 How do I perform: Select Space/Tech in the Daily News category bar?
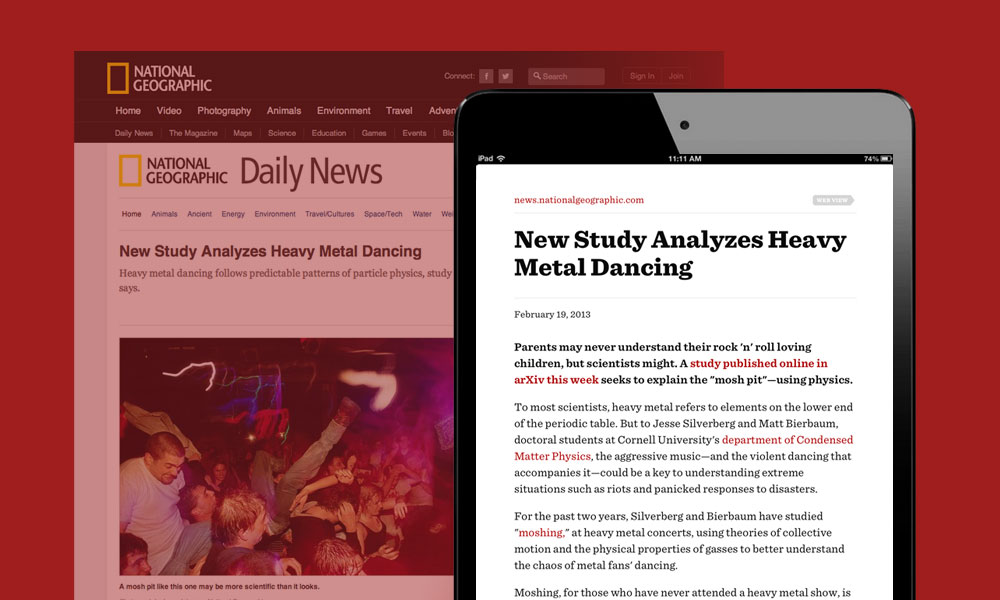383,214
